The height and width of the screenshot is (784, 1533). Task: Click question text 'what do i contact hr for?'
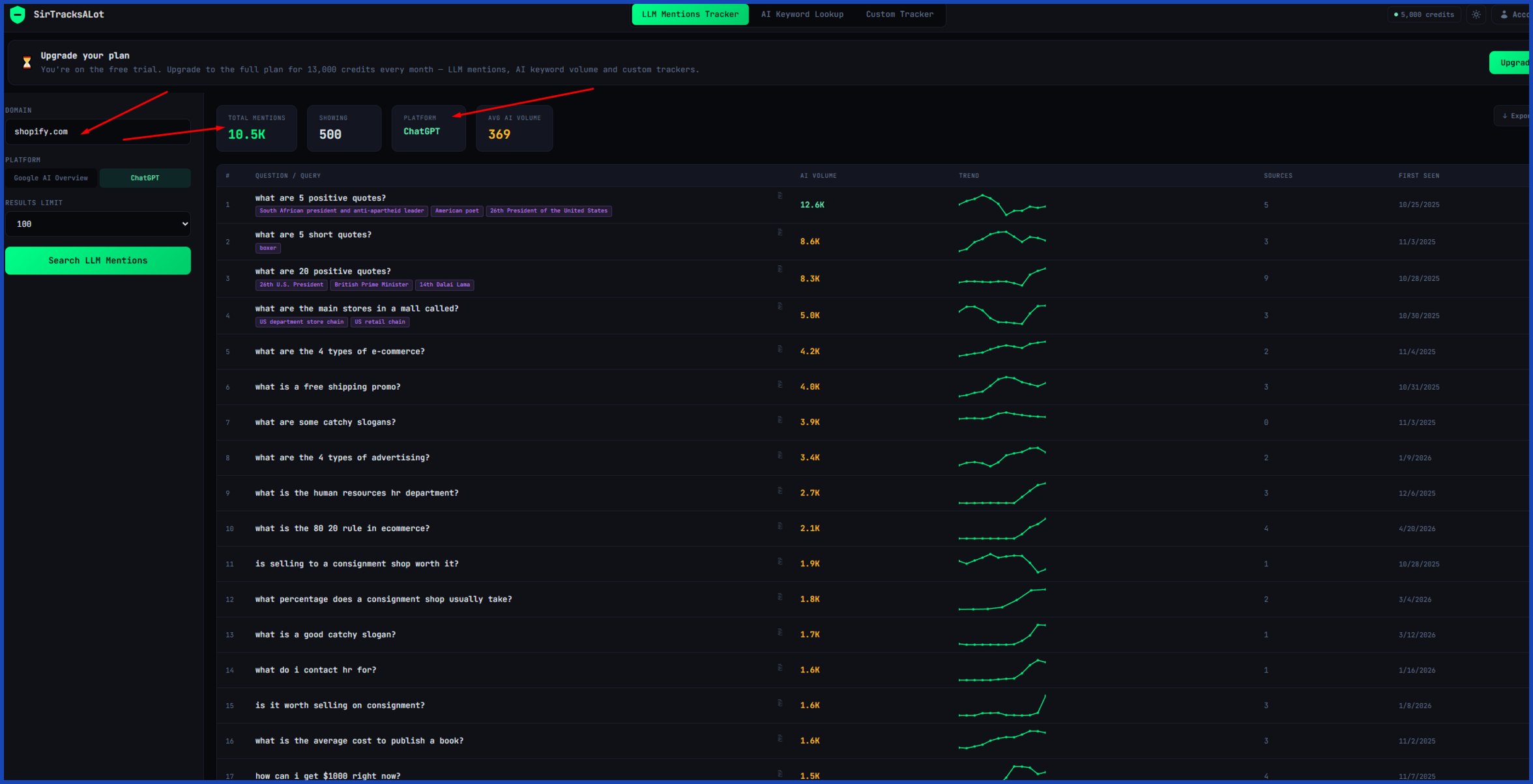coord(315,670)
